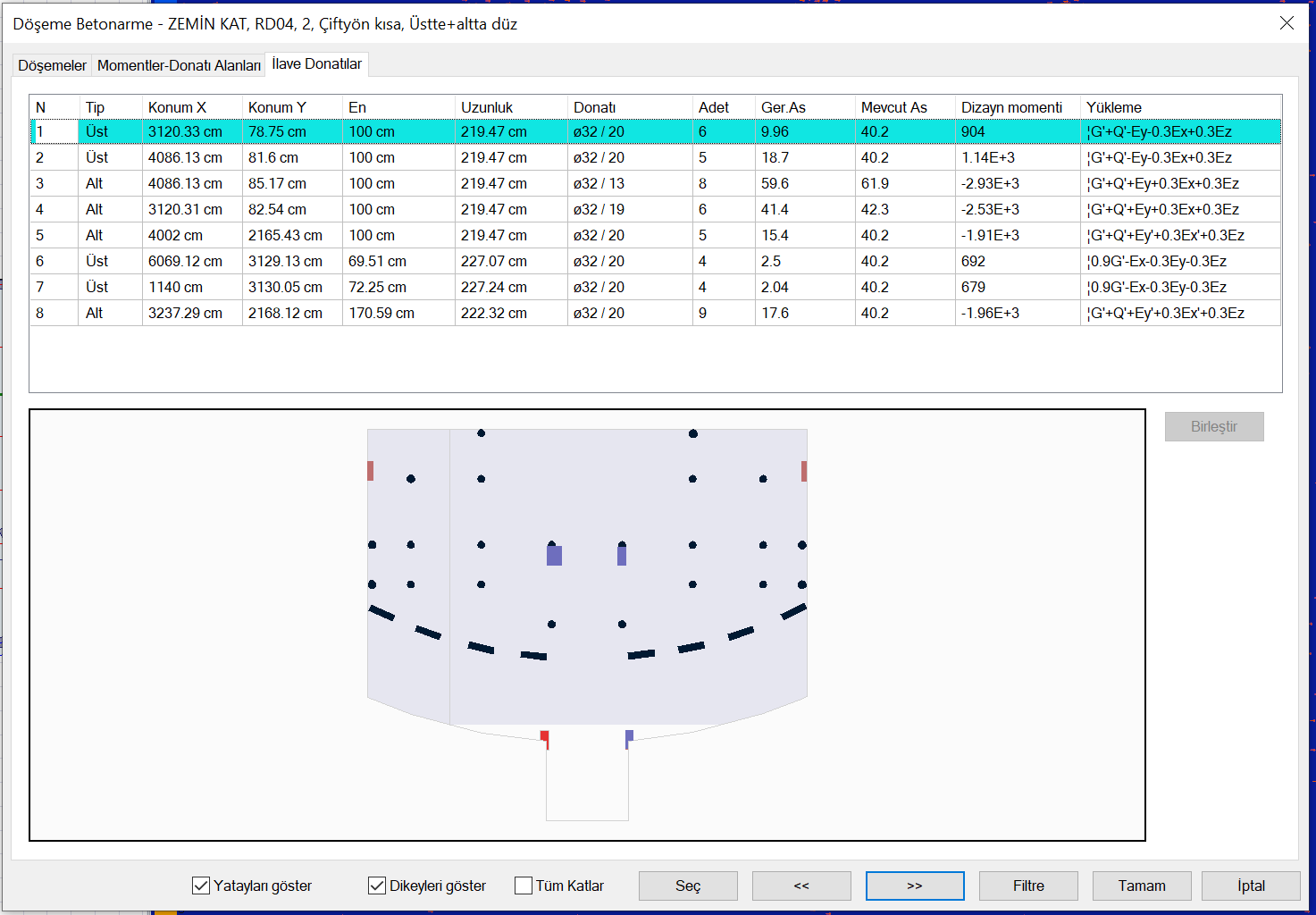Image resolution: width=1316 pixels, height=915 pixels.
Task: Click the 3237.29 cm cell
Action: click(192, 313)
